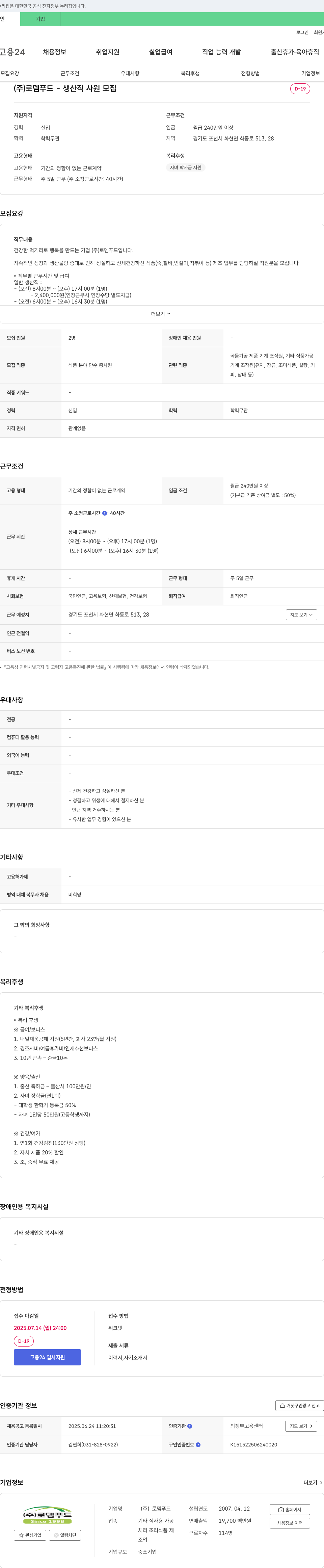
Task: Open 직업 능력 개발 menu
Action: pos(221,52)
